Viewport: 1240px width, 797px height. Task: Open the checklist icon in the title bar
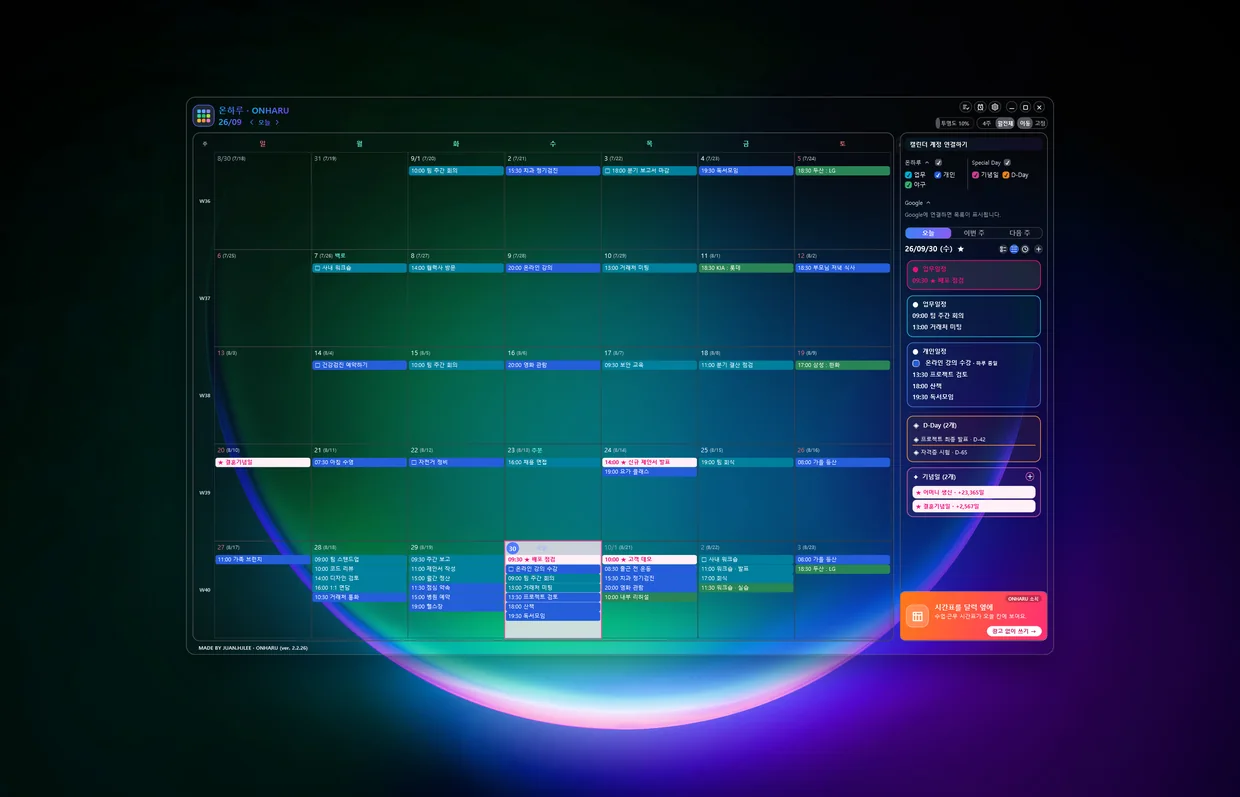click(965, 107)
